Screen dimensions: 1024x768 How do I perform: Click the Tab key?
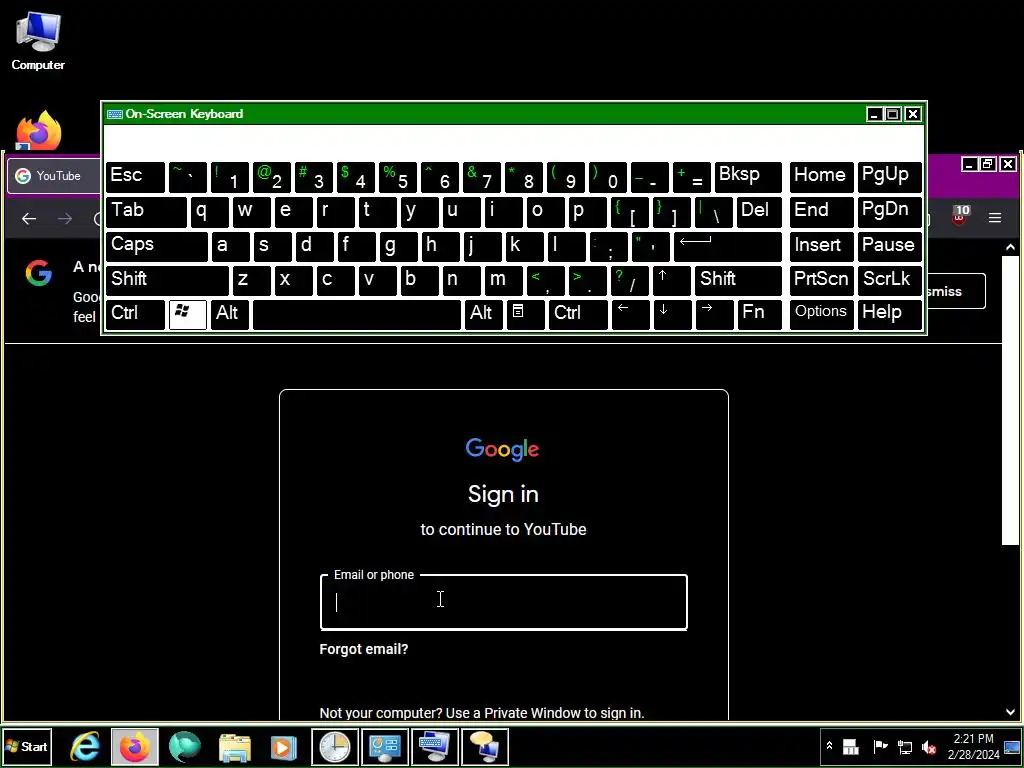click(x=146, y=212)
